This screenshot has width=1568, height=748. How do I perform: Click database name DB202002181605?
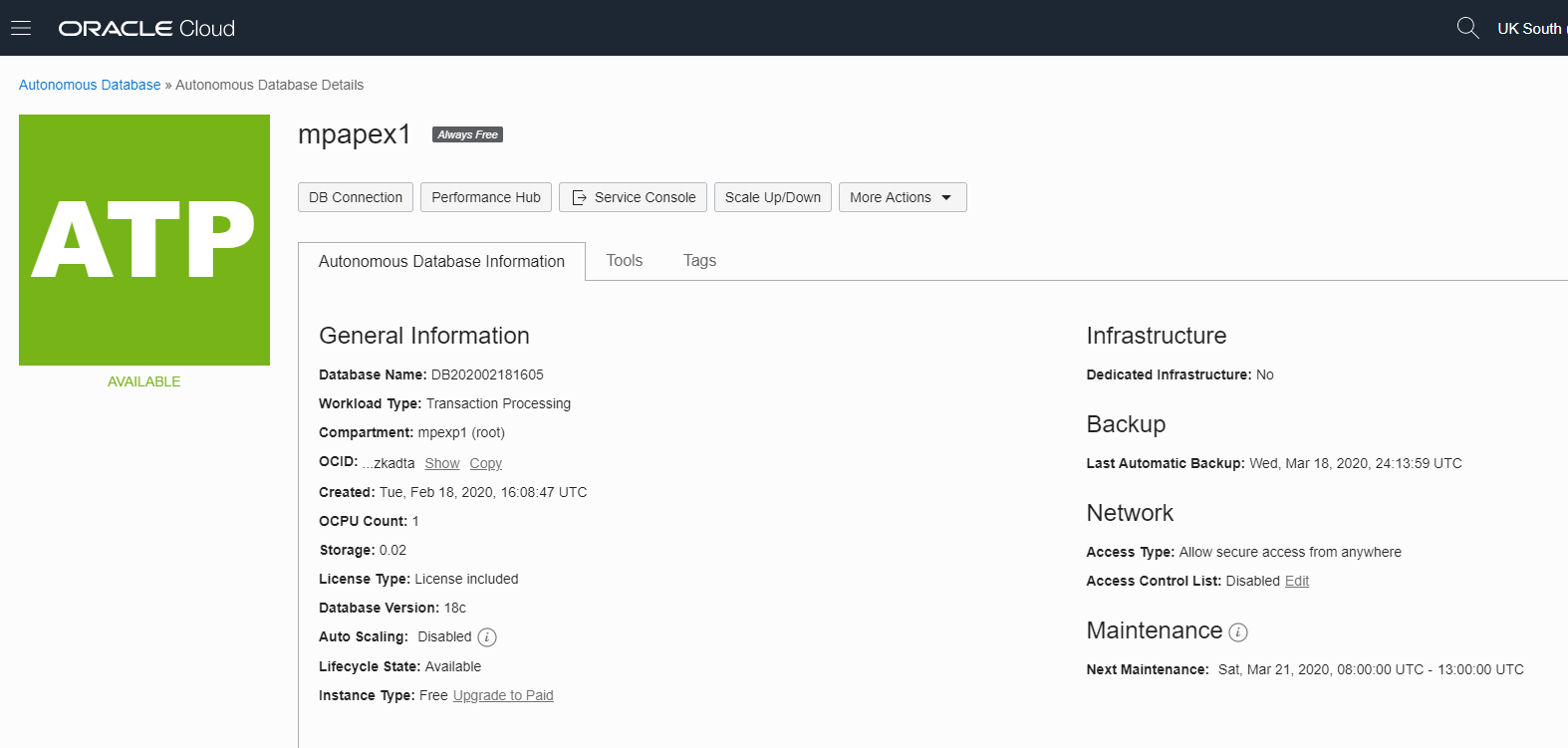click(x=487, y=374)
